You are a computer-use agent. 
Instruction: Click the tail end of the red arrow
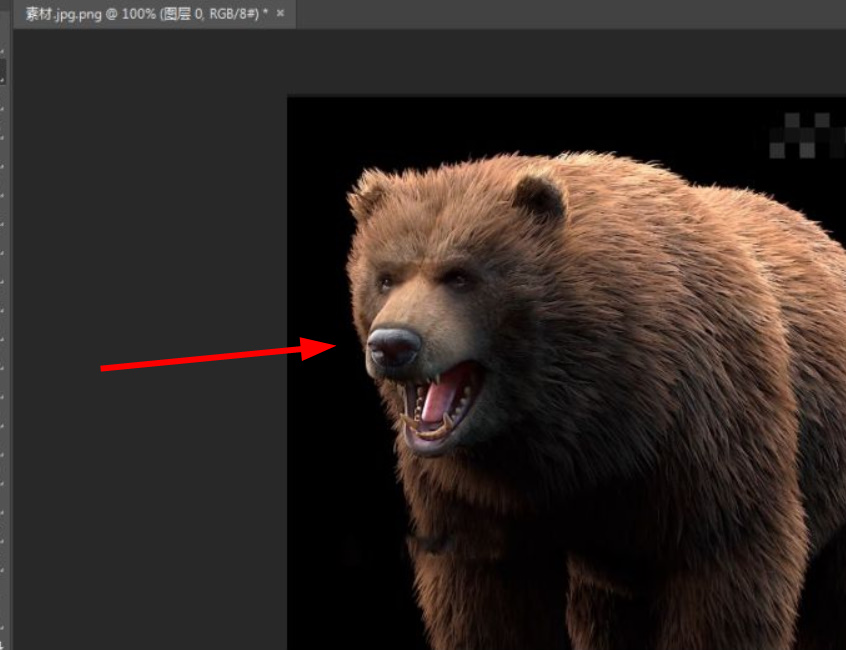click(x=104, y=368)
